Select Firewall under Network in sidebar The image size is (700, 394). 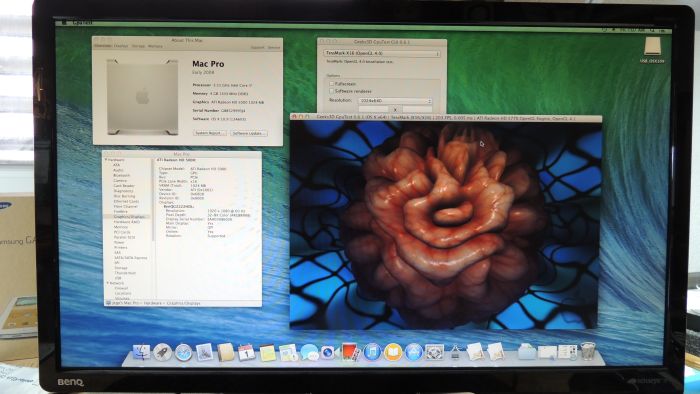(121, 288)
